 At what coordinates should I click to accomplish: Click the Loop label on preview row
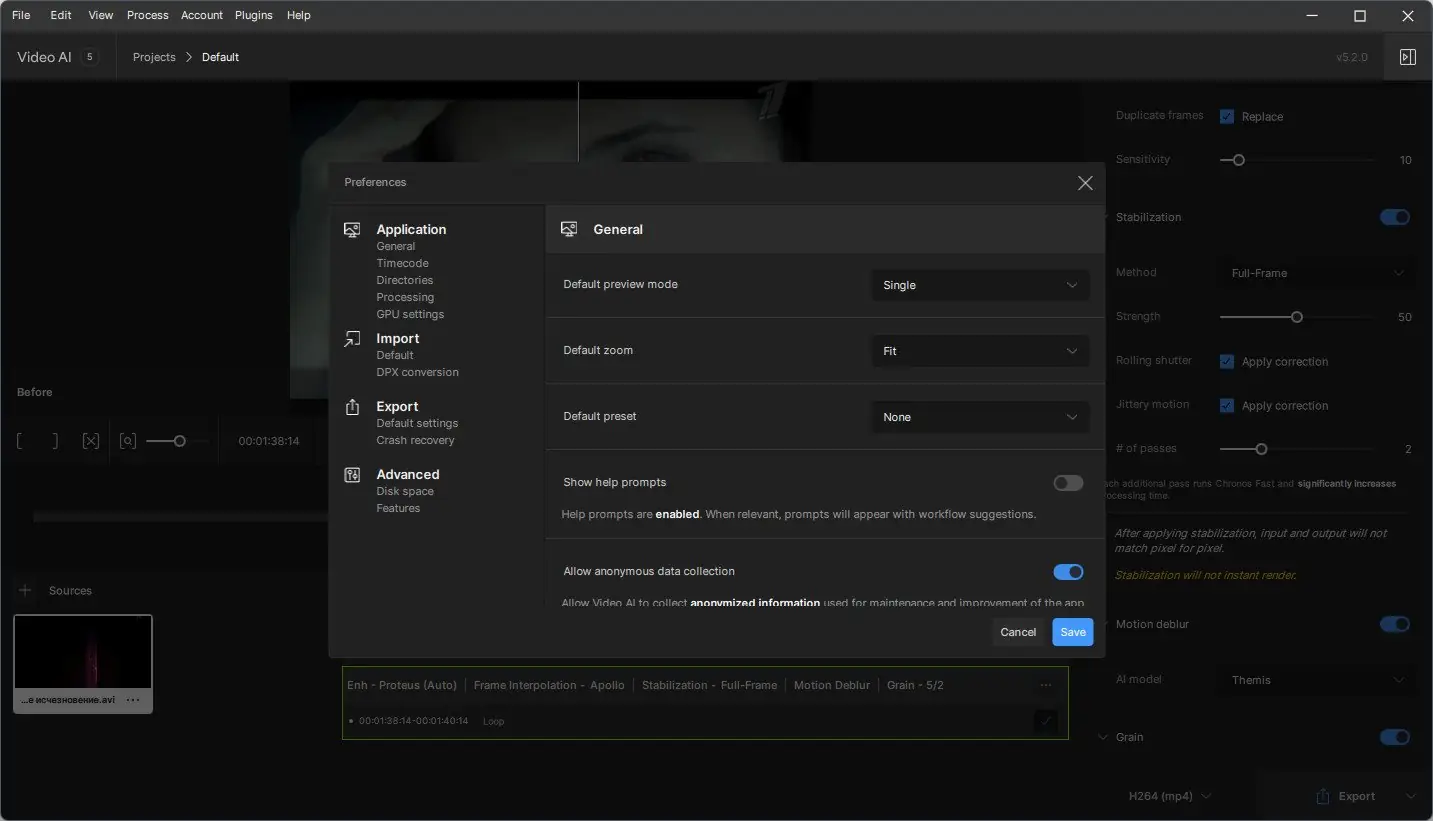point(493,721)
